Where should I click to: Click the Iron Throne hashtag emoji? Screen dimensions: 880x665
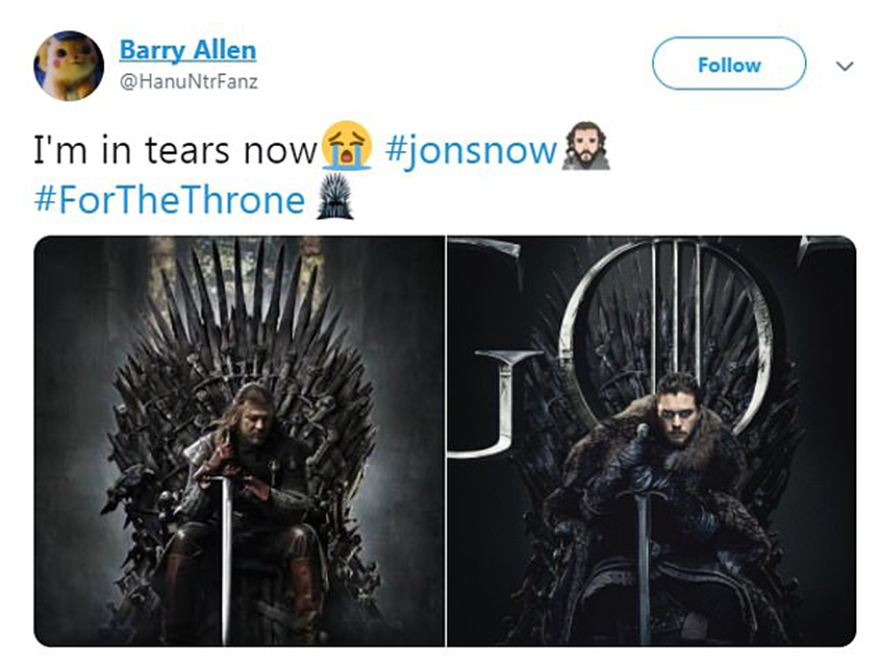coord(330,200)
